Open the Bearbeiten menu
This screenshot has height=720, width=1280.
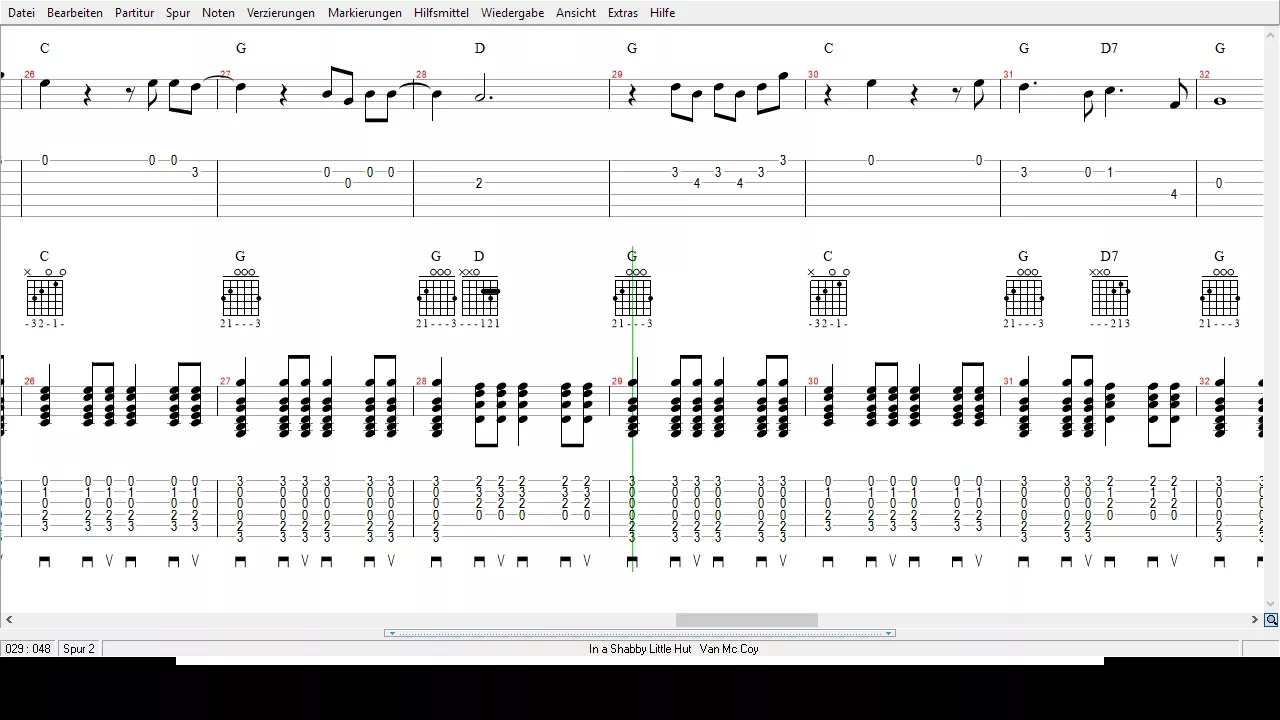tap(75, 13)
